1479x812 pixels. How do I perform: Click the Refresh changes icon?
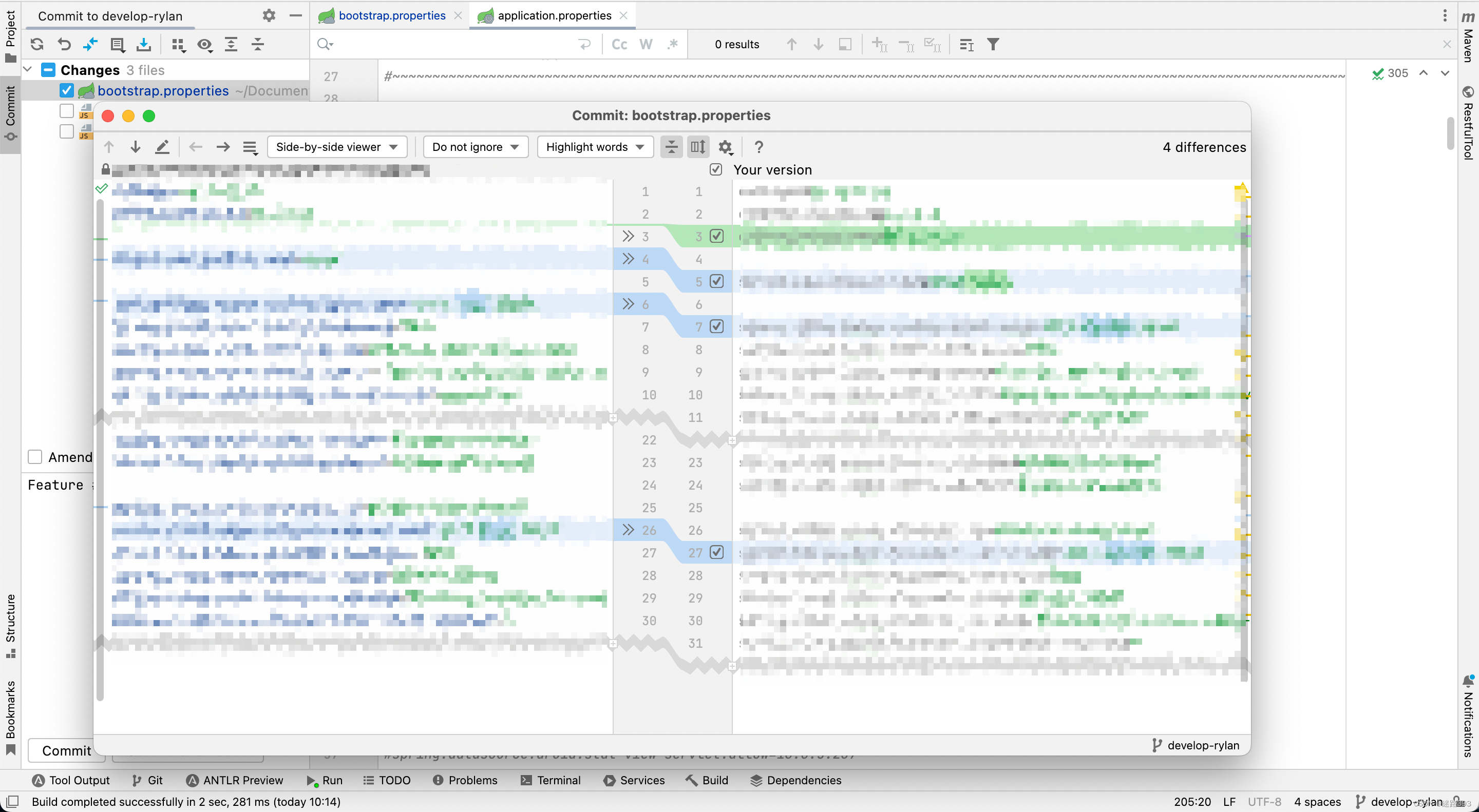(x=37, y=44)
